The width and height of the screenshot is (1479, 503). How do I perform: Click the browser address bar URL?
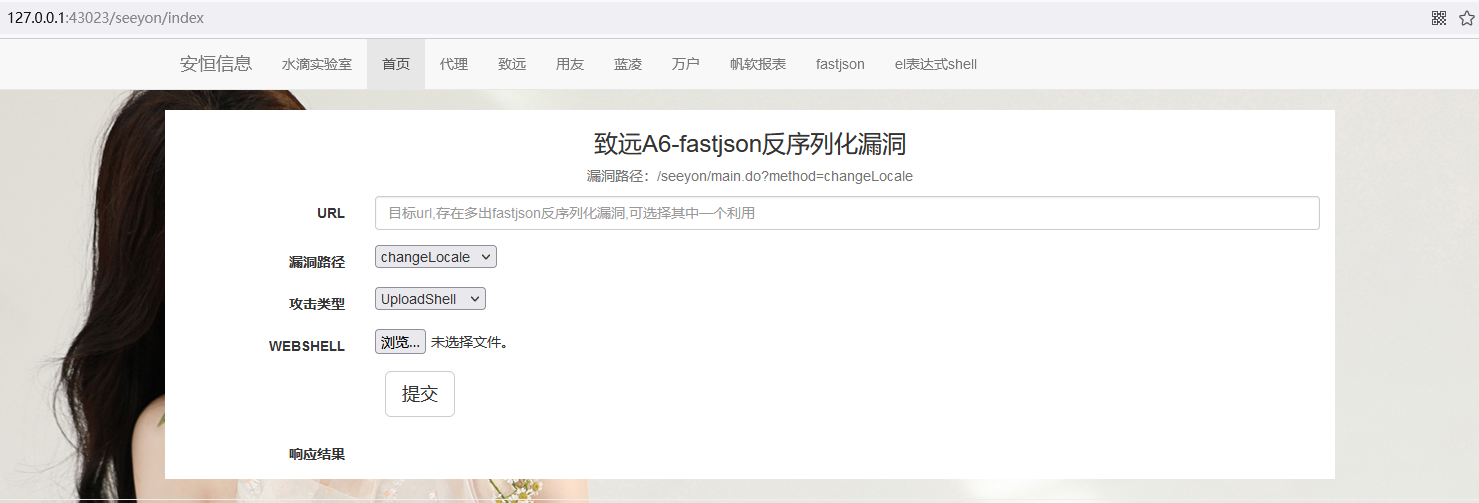[105, 18]
